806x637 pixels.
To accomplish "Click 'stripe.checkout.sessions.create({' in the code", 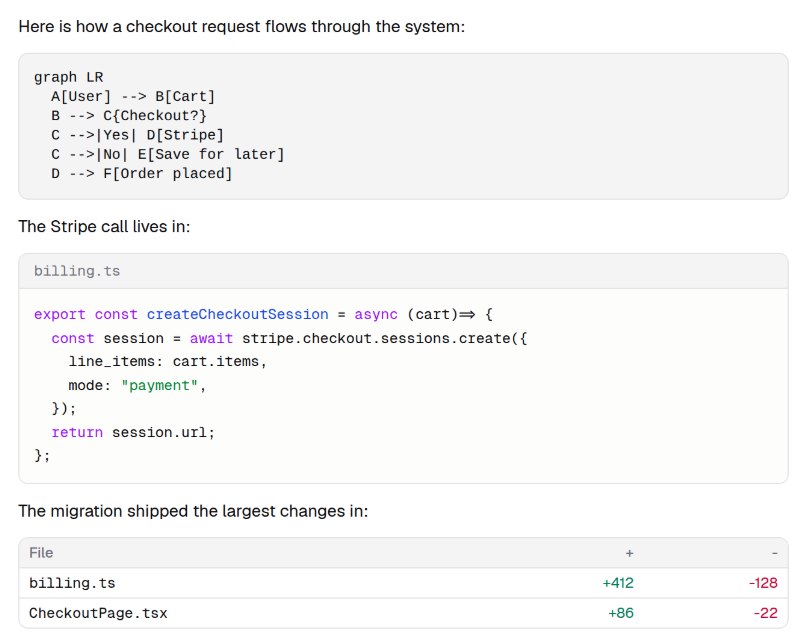I will [384, 338].
